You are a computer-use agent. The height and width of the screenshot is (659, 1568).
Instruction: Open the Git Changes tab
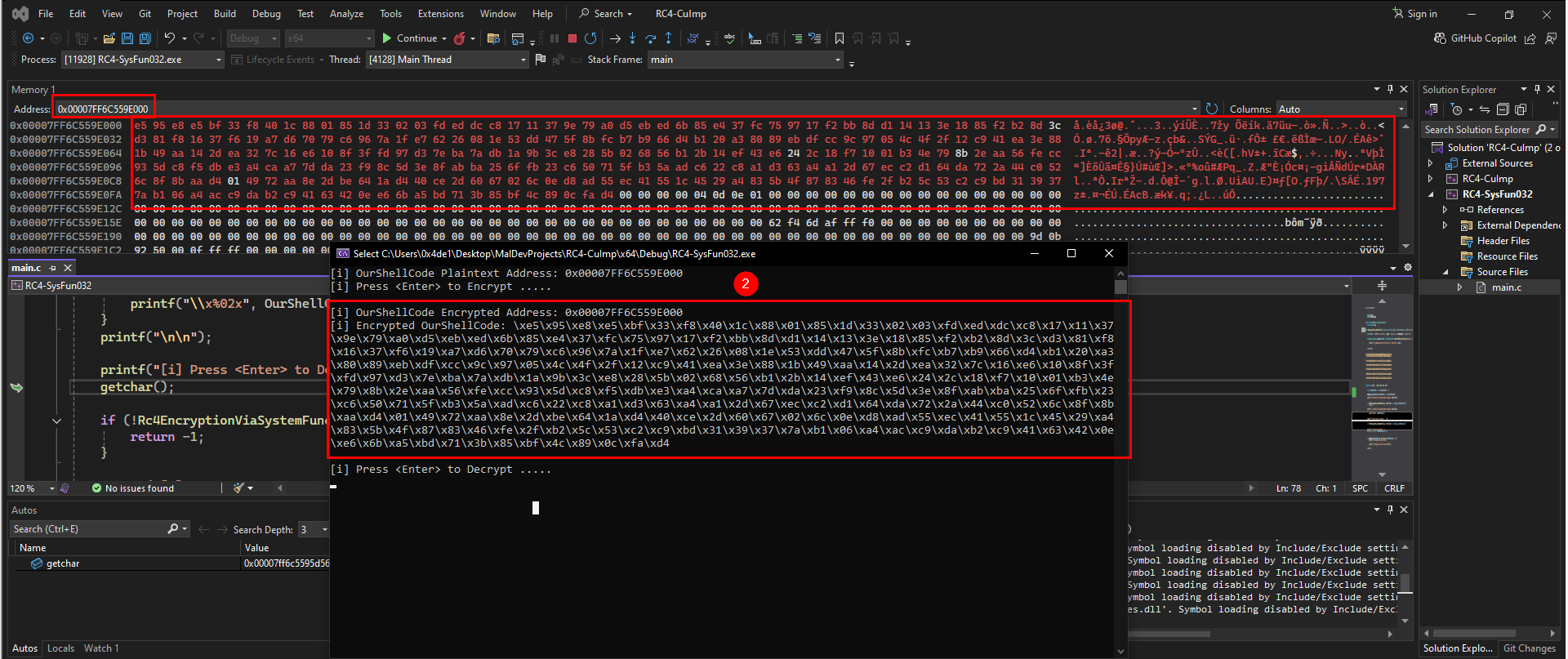point(1529,648)
